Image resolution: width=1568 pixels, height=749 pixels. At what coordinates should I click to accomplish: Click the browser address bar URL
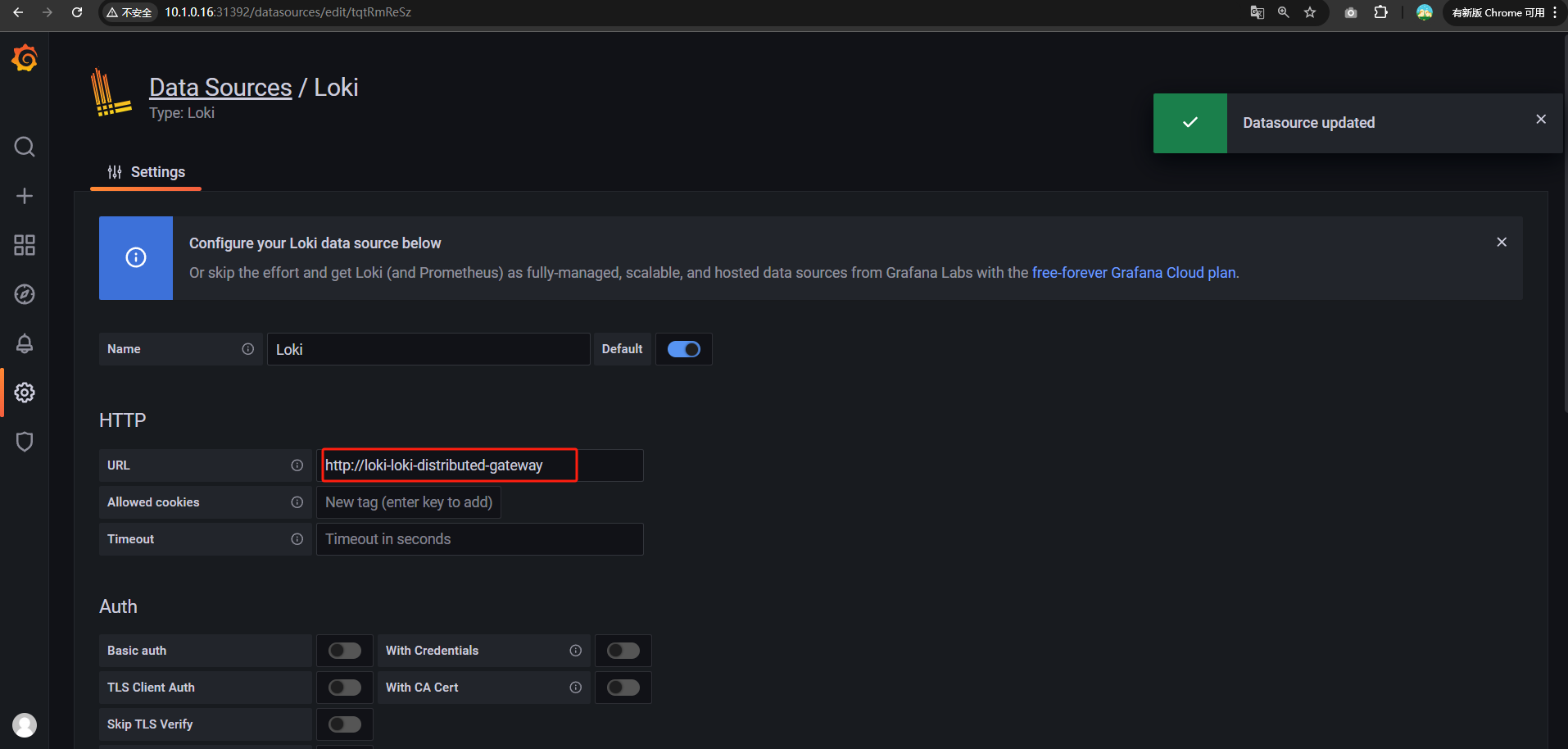[x=288, y=12]
